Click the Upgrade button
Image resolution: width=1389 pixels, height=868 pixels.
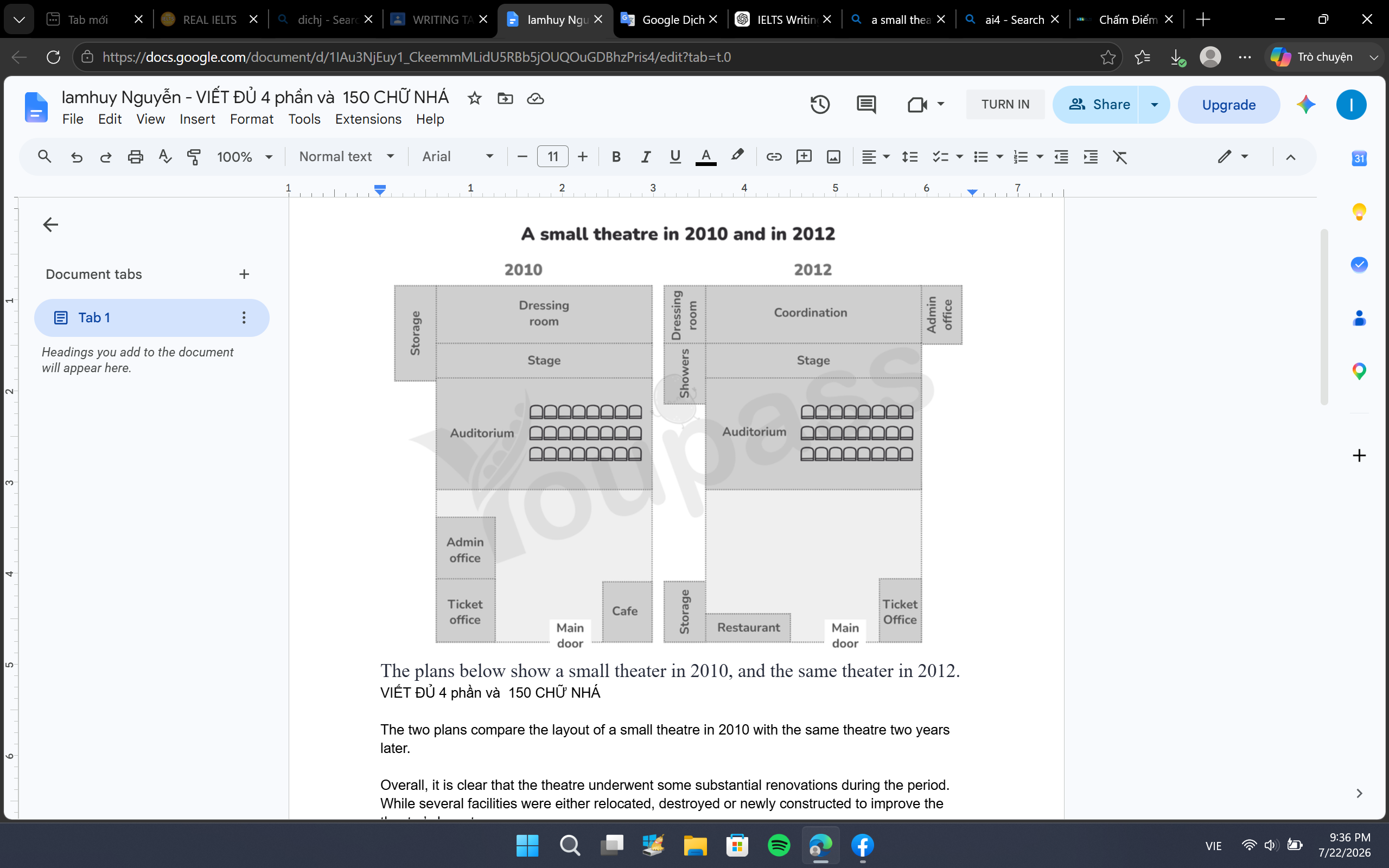tap(1228, 105)
